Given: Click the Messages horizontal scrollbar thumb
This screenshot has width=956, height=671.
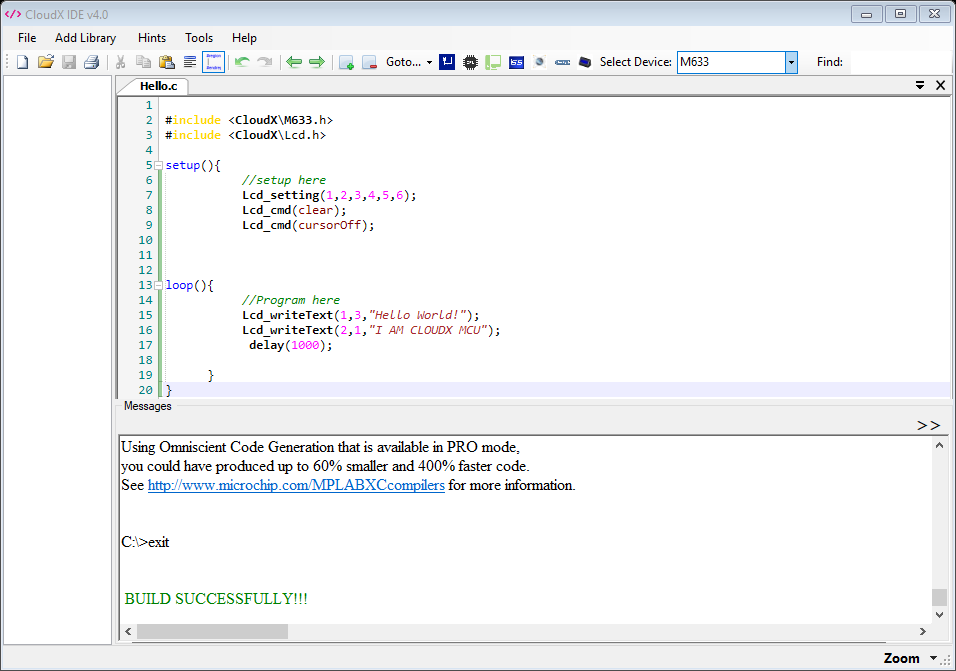Looking at the screenshot, I should [x=212, y=631].
